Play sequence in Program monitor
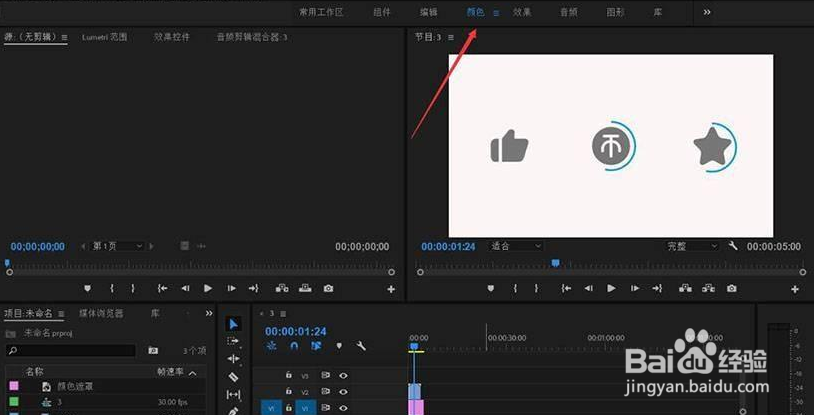The width and height of the screenshot is (814, 415). [x=612, y=288]
